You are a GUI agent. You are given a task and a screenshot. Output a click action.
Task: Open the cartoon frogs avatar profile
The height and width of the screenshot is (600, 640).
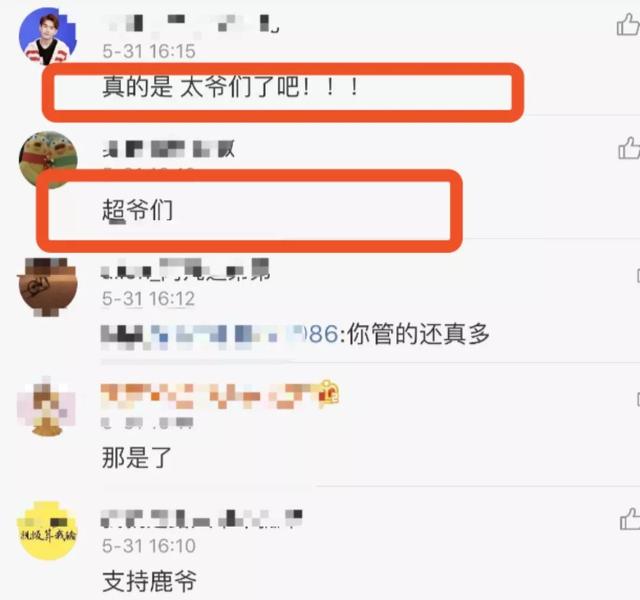(48, 159)
